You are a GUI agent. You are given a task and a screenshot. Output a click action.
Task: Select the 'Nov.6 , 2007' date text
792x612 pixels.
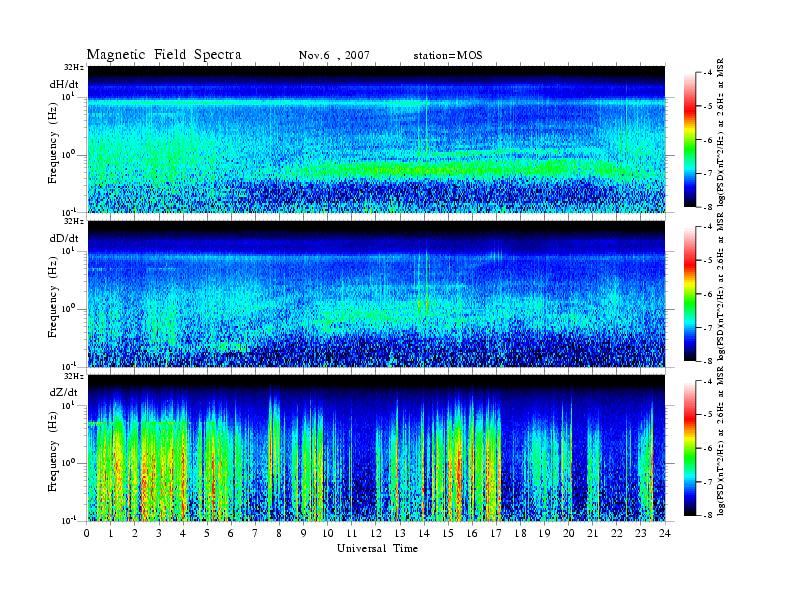334,55
